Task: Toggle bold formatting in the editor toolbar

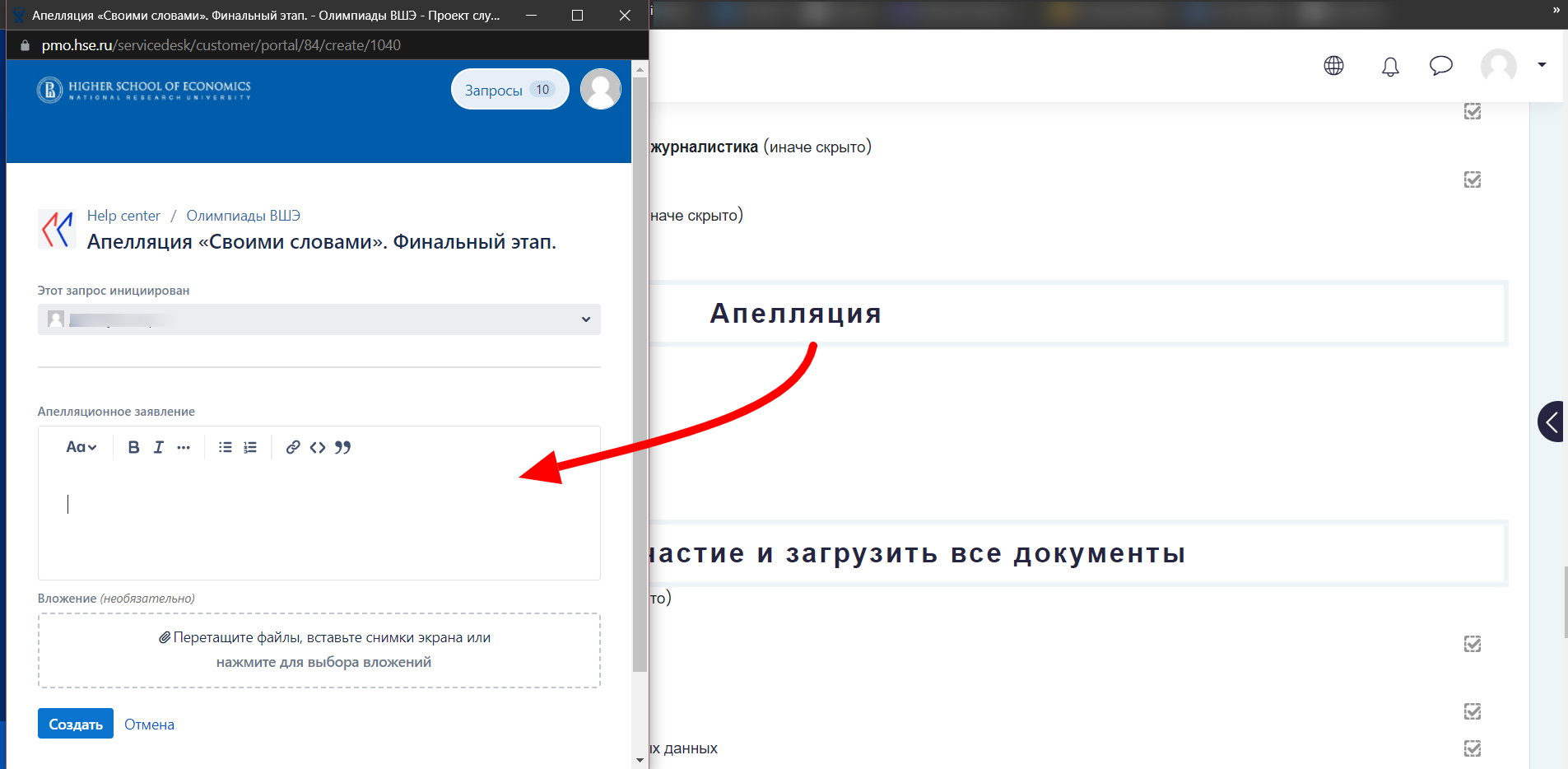Action: click(x=133, y=447)
